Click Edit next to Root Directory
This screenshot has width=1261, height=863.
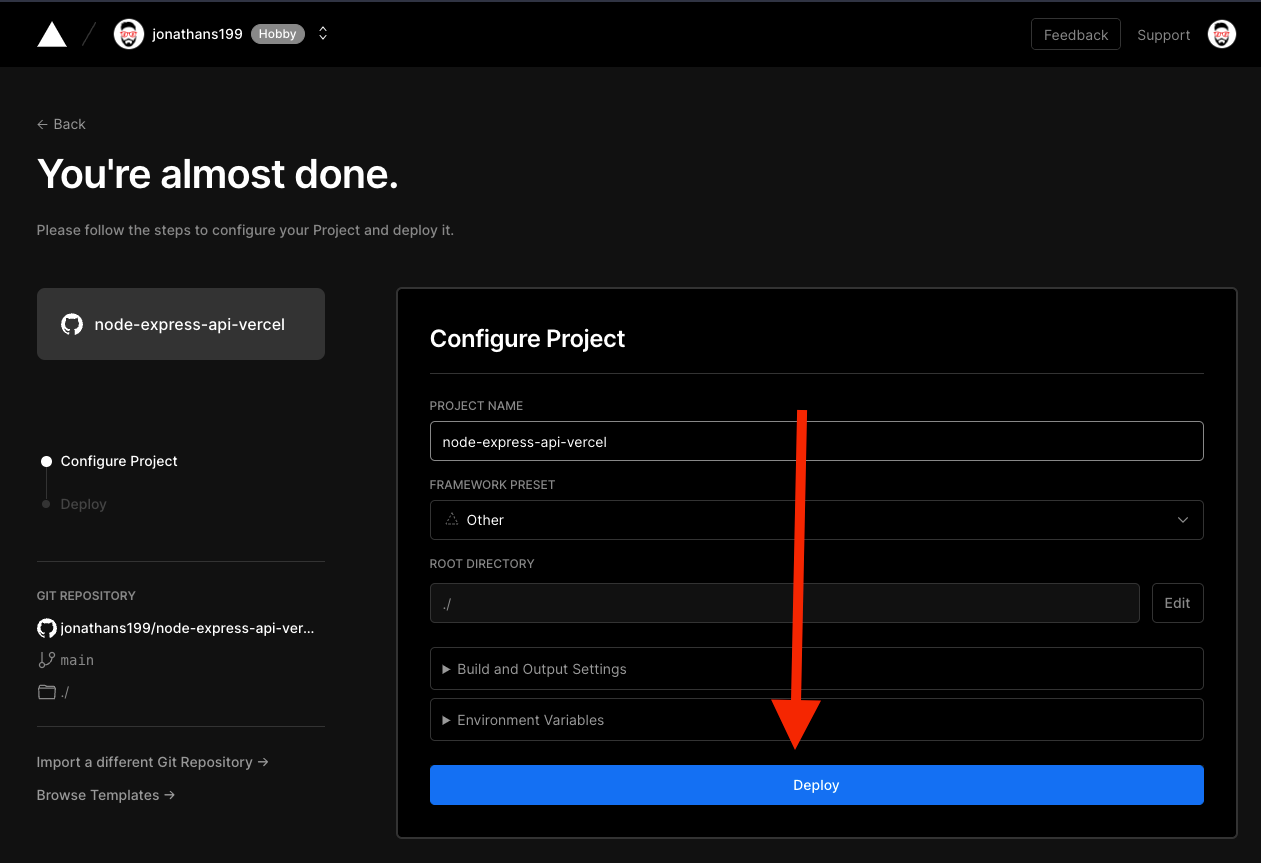[x=1177, y=603]
